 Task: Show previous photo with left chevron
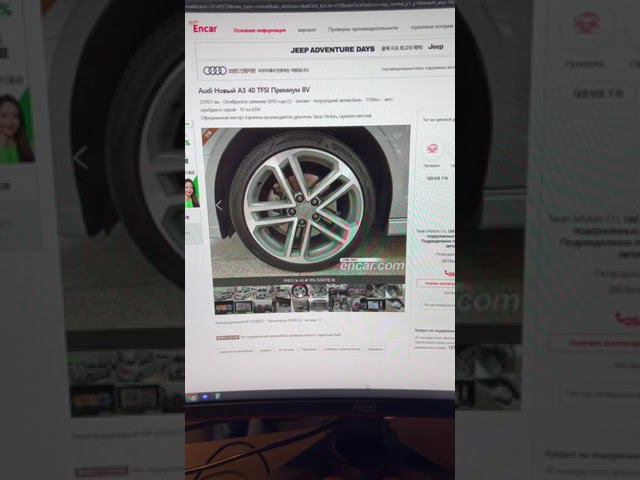point(219,205)
